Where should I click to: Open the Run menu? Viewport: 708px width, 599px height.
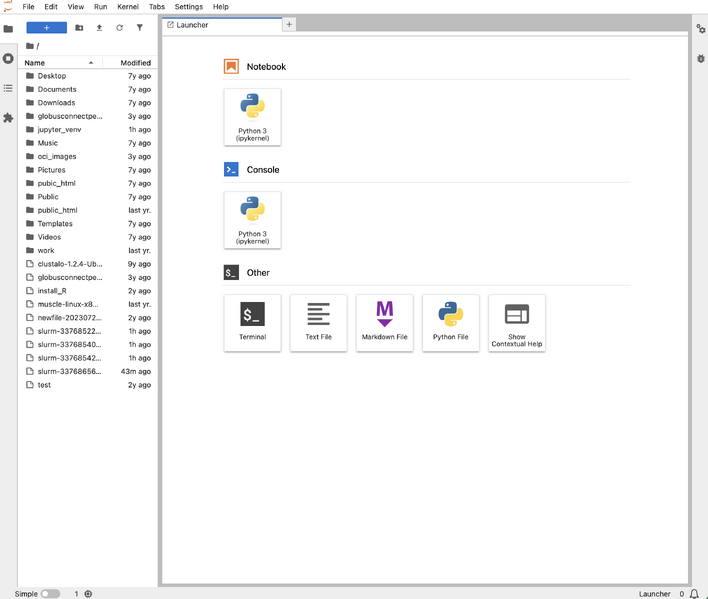pos(100,7)
